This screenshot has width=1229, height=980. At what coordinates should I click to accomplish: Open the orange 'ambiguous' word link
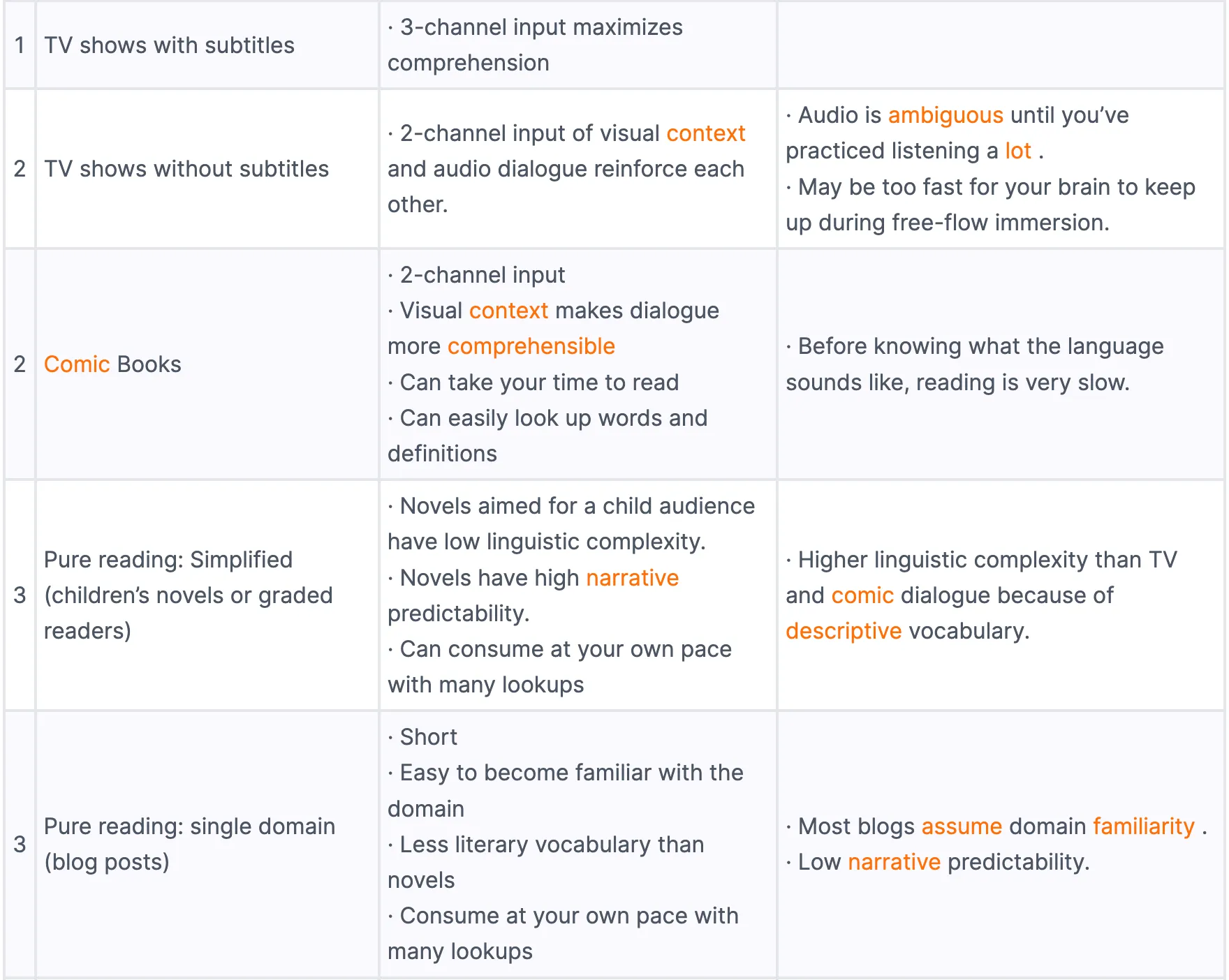[x=945, y=115]
